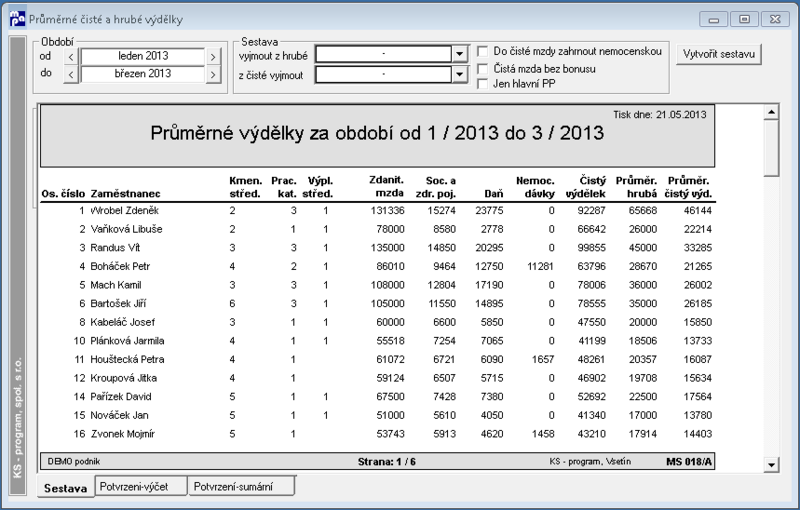Click the 'Zdanit. mzda' column header
This screenshot has width=800, height=510.
click(387, 187)
